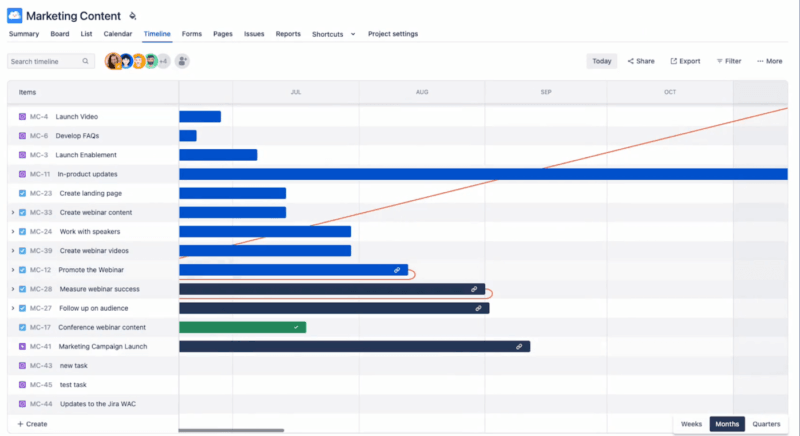Click the epic icon for MC-11 In-product updates

pyautogui.click(x=22, y=174)
